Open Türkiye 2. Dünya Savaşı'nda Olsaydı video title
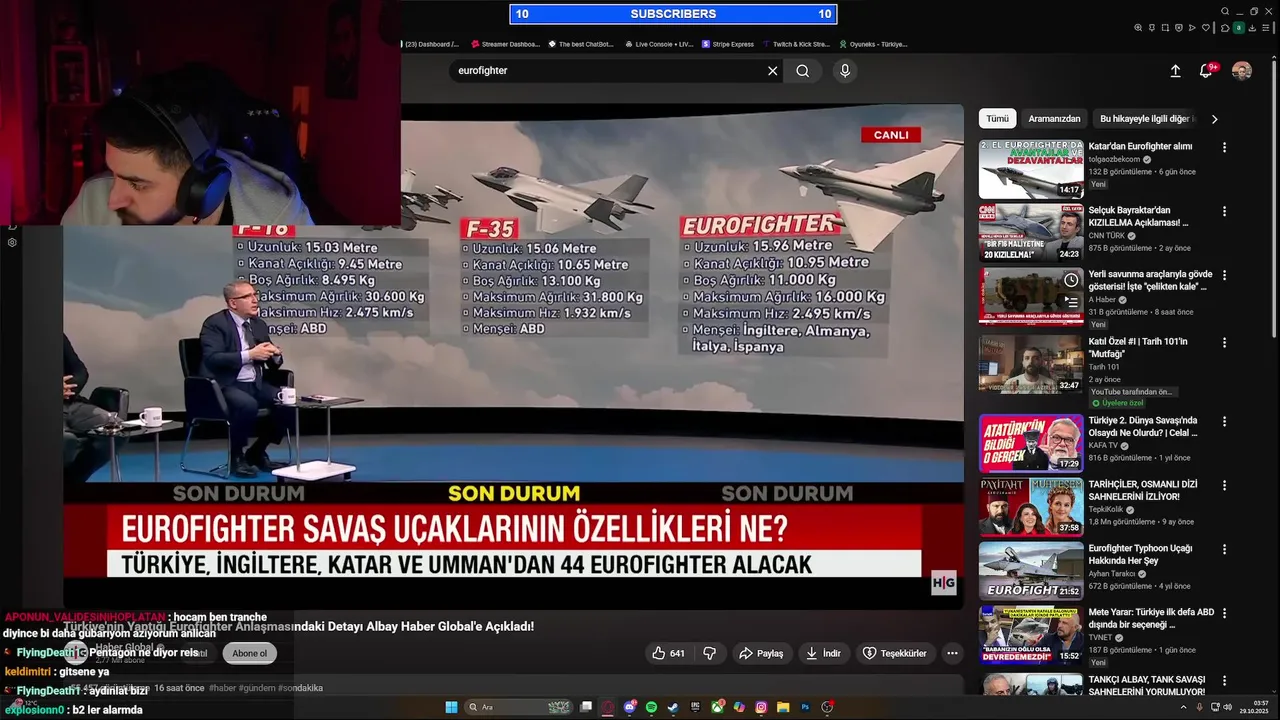Viewport: 1280px width, 720px height. pyautogui.click(x=1143, y=427)
